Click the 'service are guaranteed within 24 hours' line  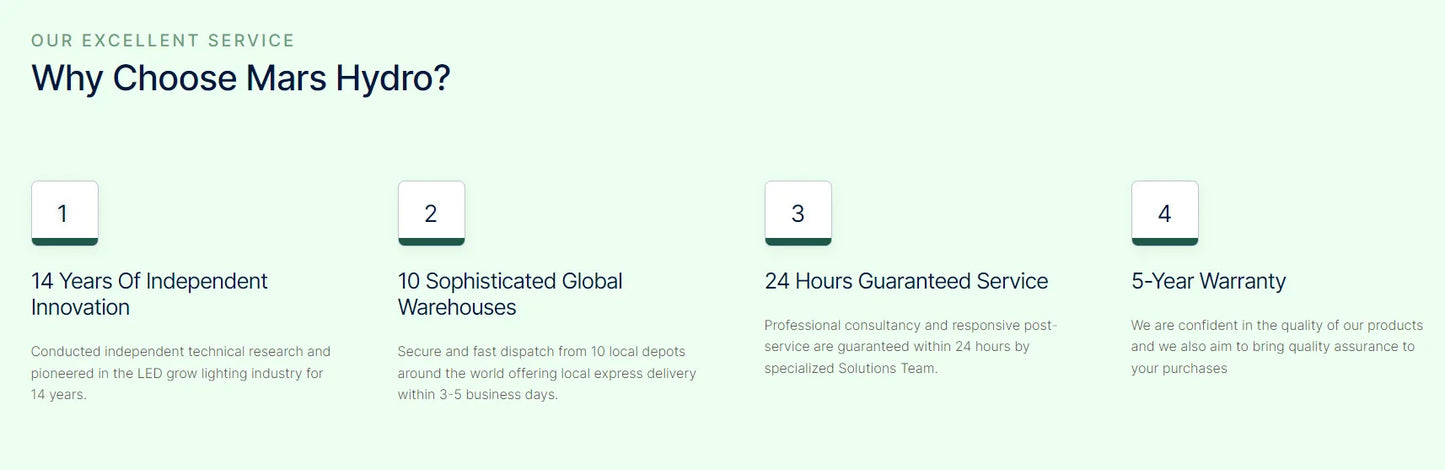pyautogui.click(x=896, y=347)
